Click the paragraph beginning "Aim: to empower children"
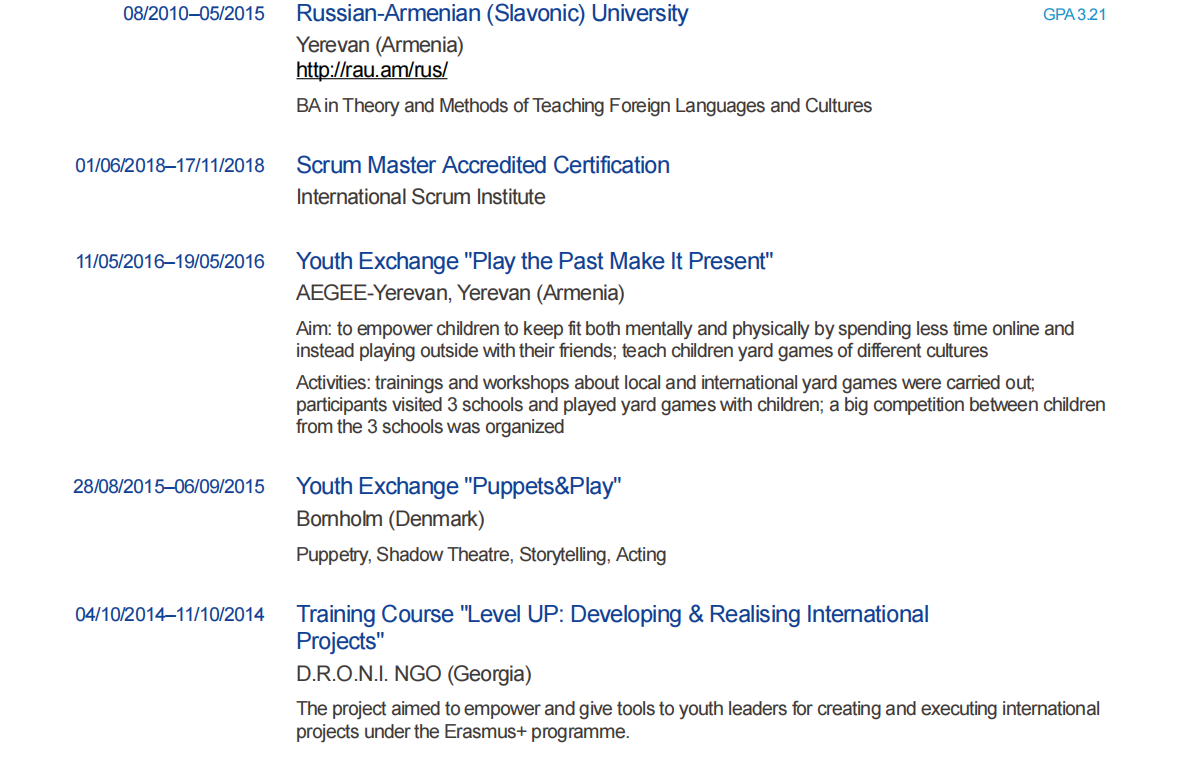The image size is (1179, 770). point(685,339)
